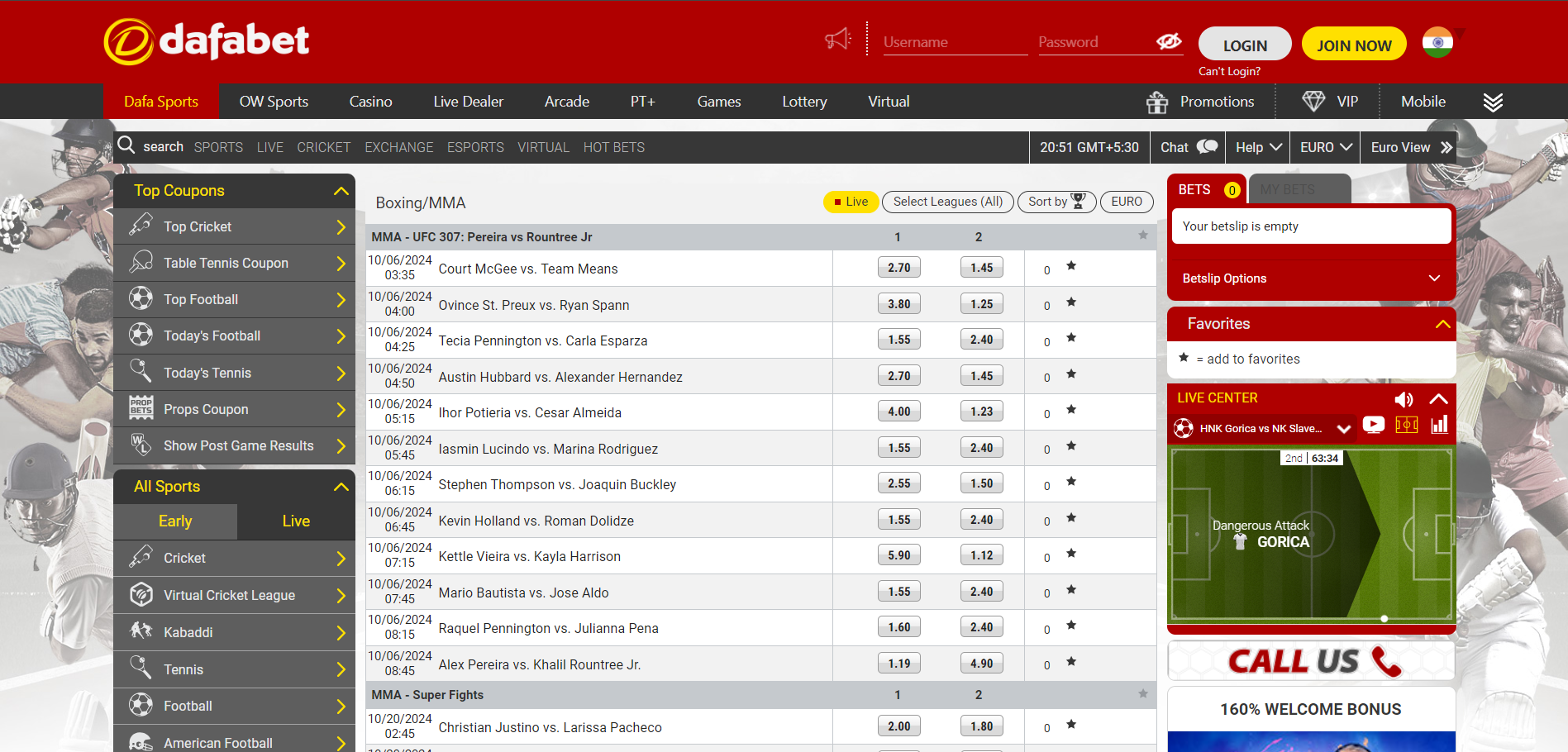Click the Promotions gift icon

tap(1157, 102)
